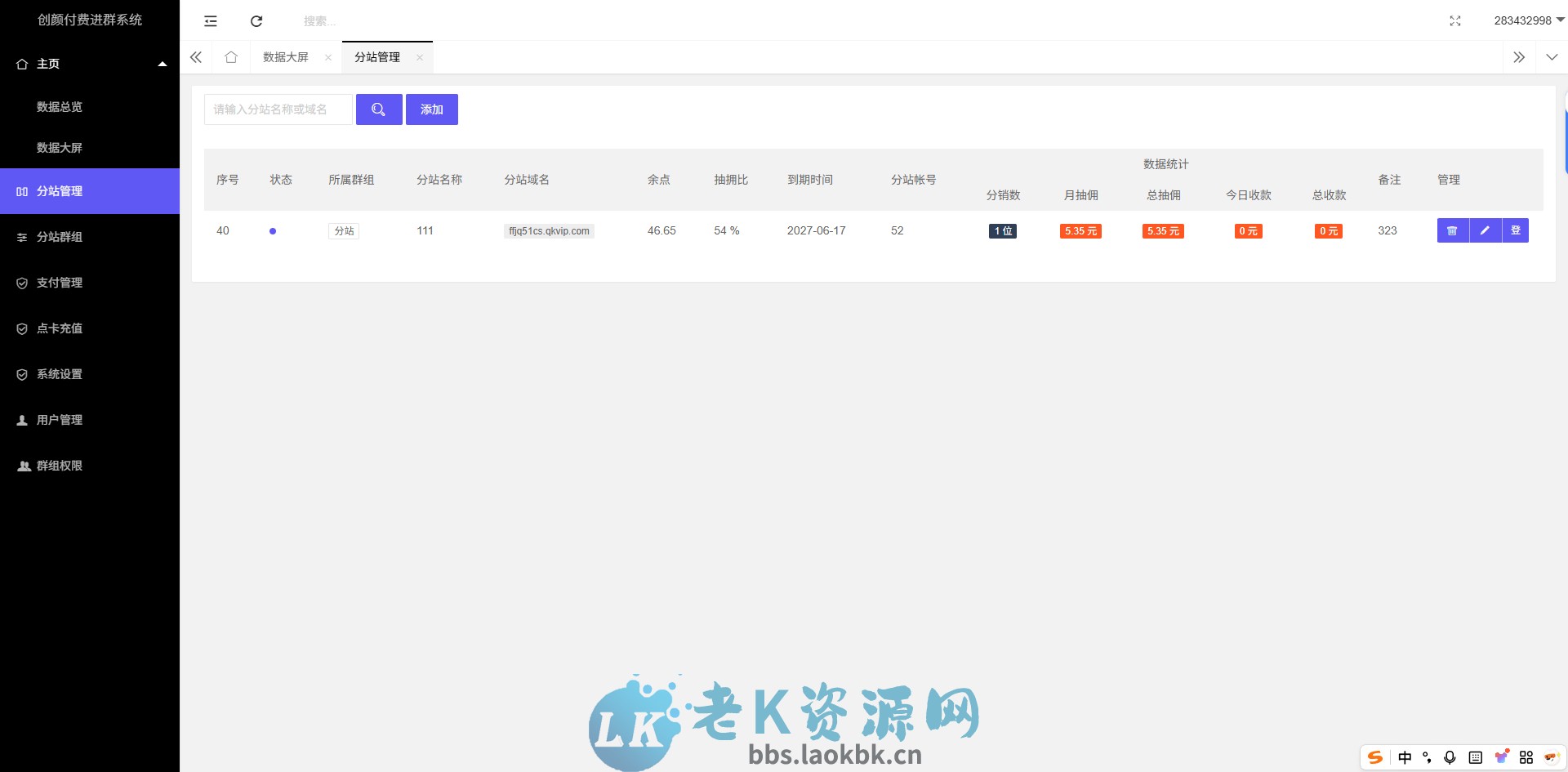
Task: Refresh the page with the reload icon
Action: (x=256, y=20)
